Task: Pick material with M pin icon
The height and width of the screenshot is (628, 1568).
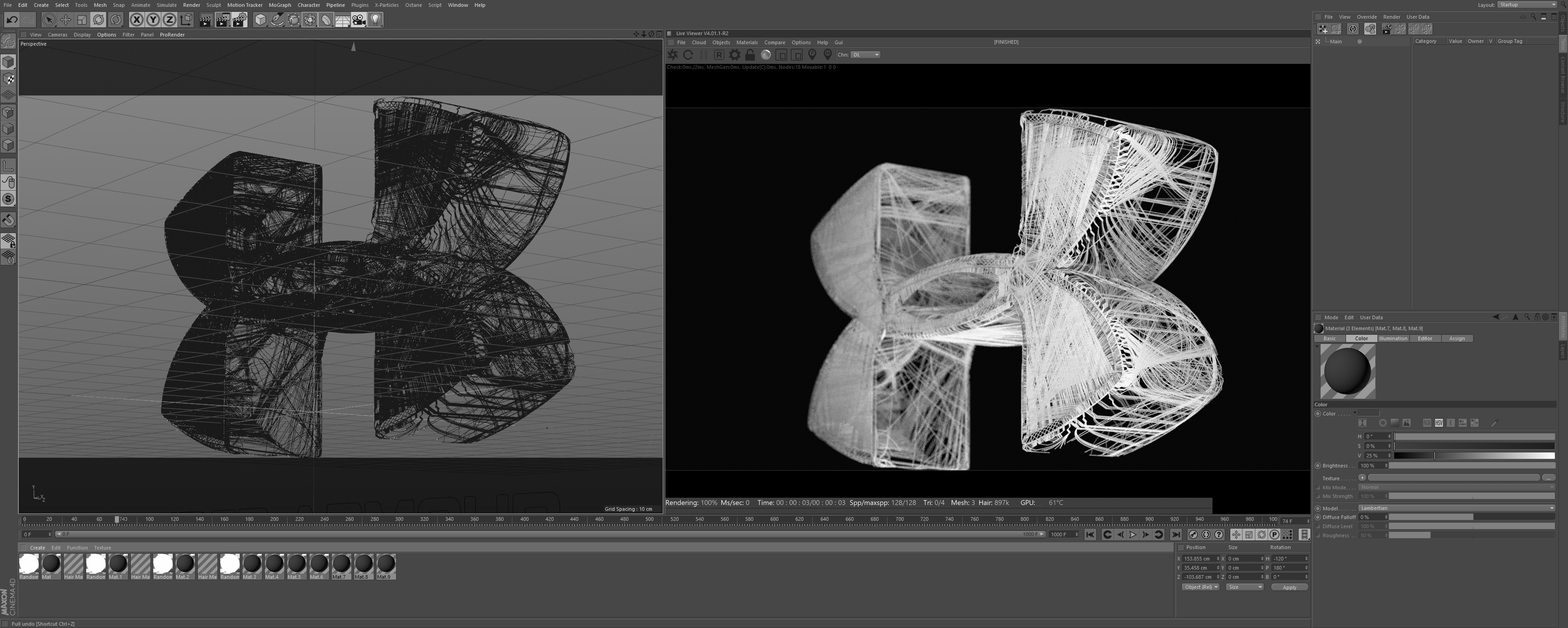Action: point(827,55)
